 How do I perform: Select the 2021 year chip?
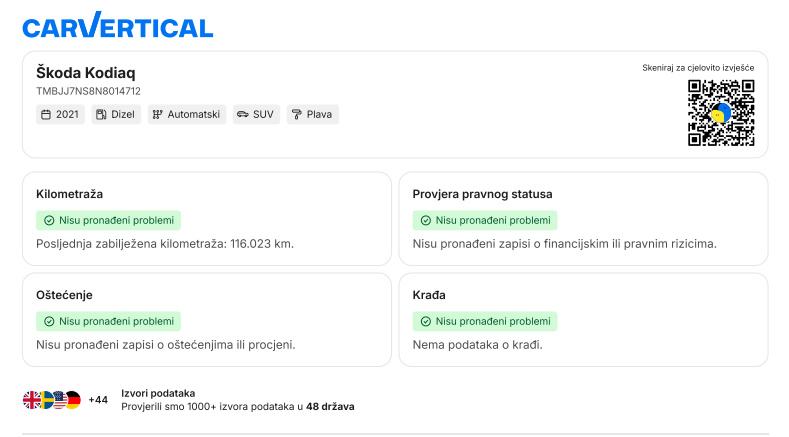point(60,115)
